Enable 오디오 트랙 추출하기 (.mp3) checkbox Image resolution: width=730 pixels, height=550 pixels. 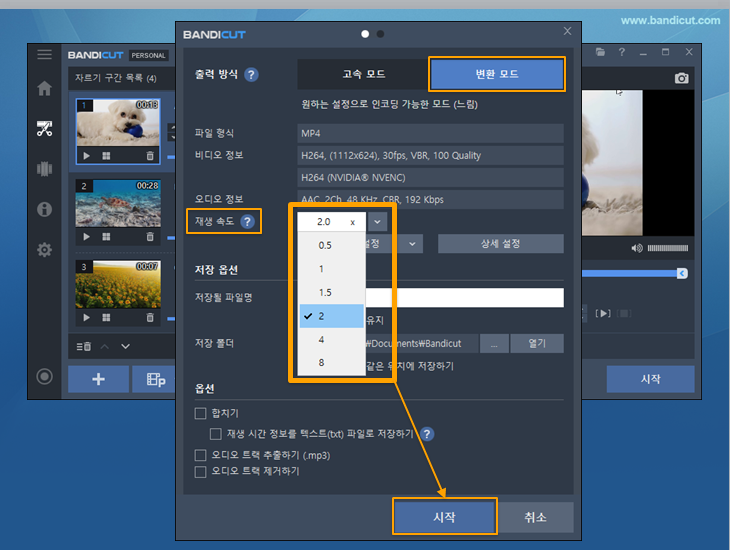tap(200, 455)
